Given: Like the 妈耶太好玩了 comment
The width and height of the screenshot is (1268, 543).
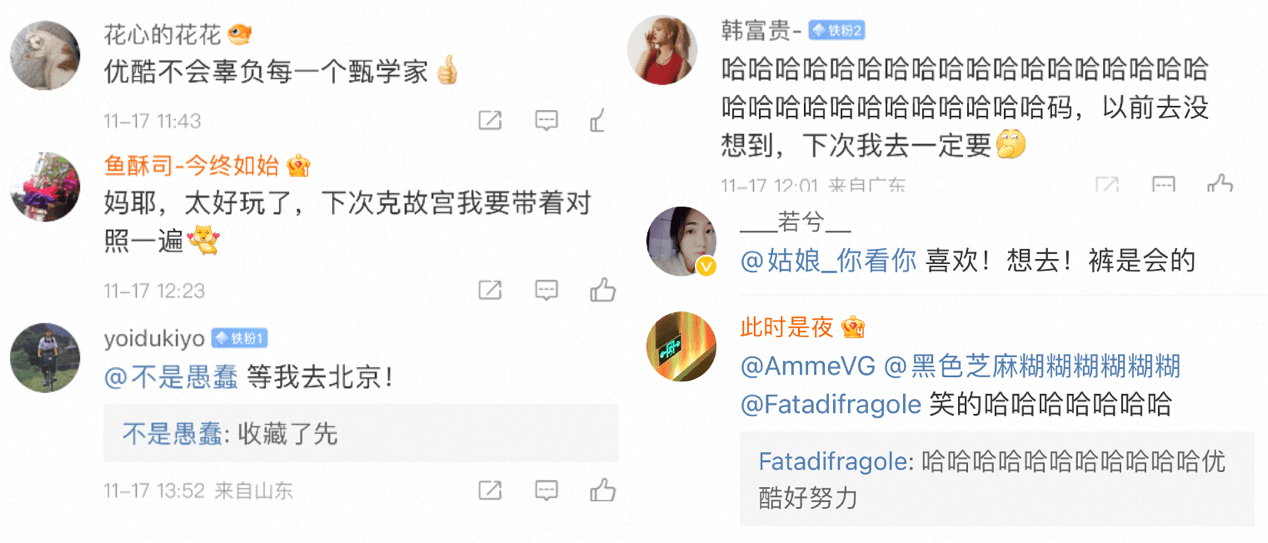Looking at the screenshot, I should (602, 290).
